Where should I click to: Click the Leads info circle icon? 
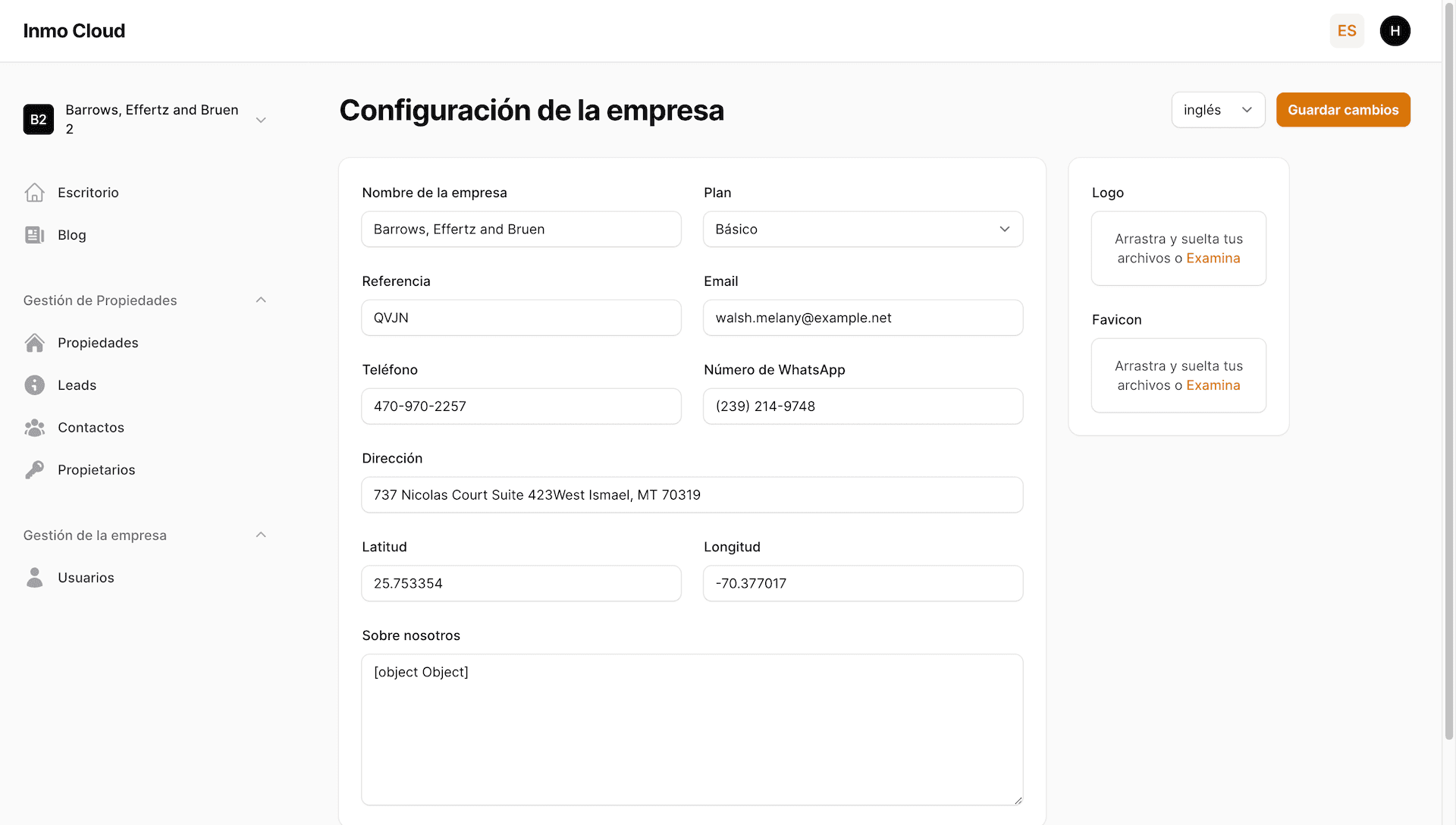click(x=34, y=385)
